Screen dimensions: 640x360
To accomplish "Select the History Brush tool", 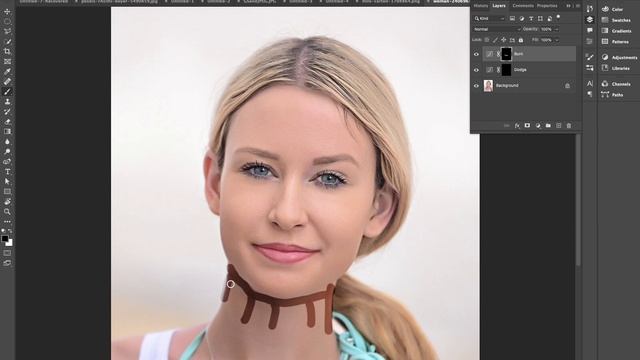I will (7, 111).
